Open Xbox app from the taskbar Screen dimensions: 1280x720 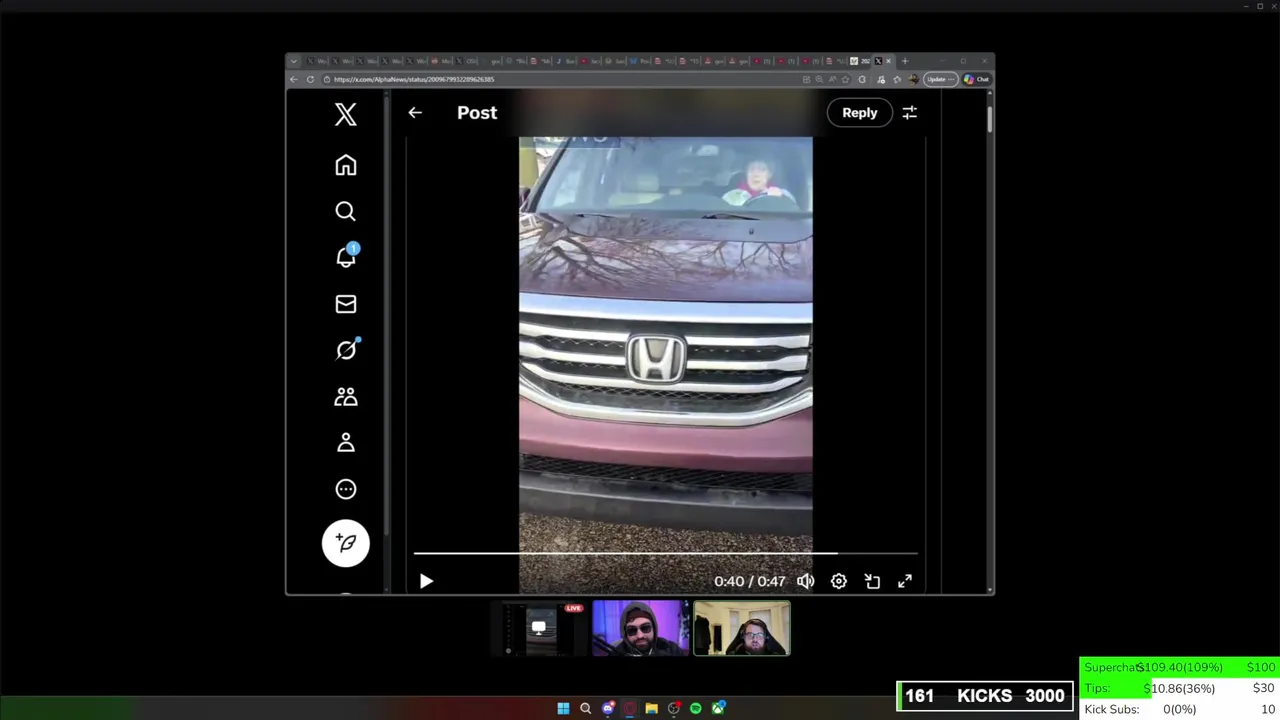click(x=718, y=708)
